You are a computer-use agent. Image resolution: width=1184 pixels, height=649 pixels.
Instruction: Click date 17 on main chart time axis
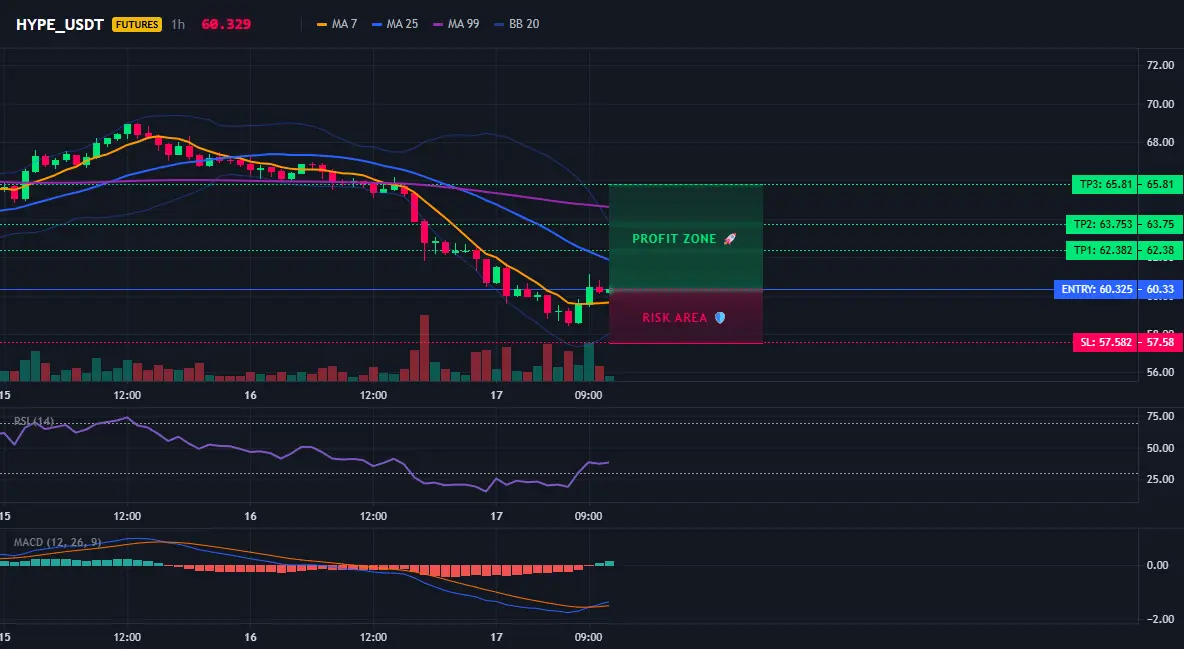(496, 395)
